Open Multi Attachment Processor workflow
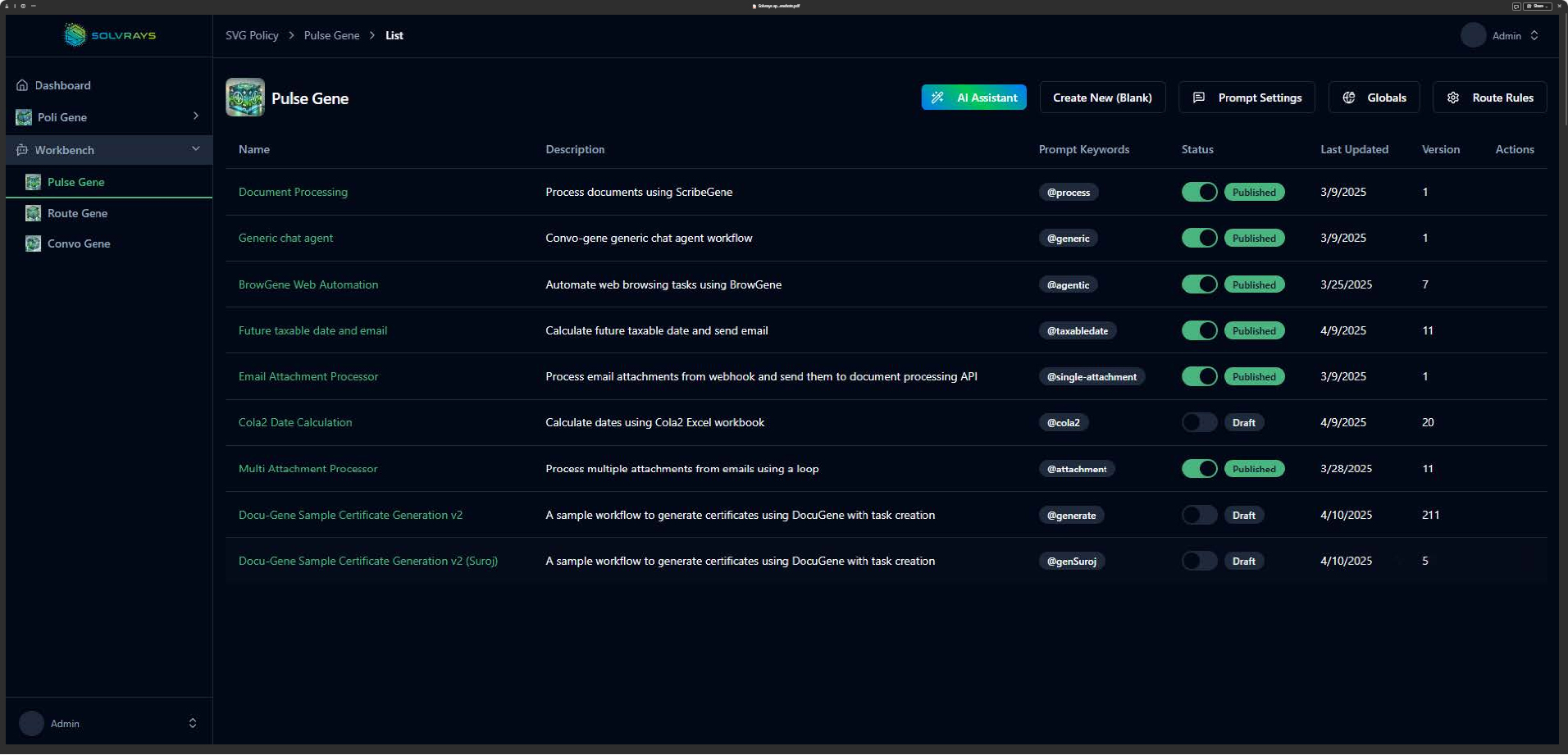Screen dimensions: 1568x755 [308, 469]
